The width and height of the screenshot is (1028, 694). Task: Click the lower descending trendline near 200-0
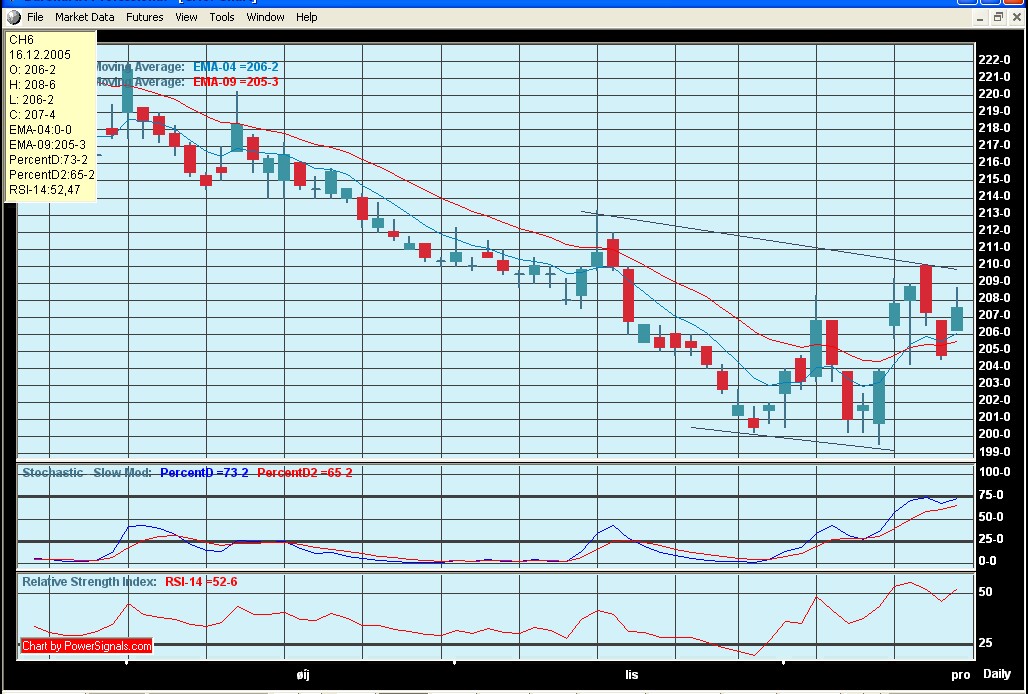click(792, 439)
